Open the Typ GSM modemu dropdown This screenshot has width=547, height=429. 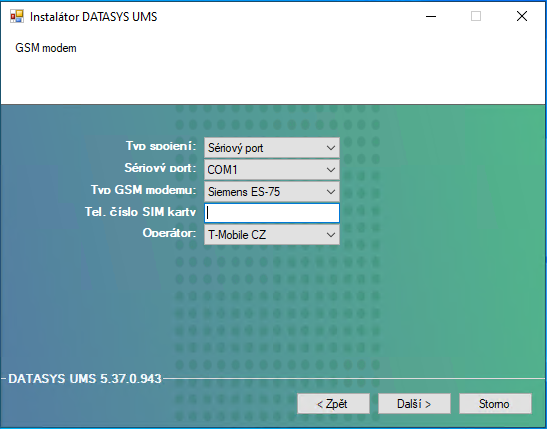click(x=271, y=191)
